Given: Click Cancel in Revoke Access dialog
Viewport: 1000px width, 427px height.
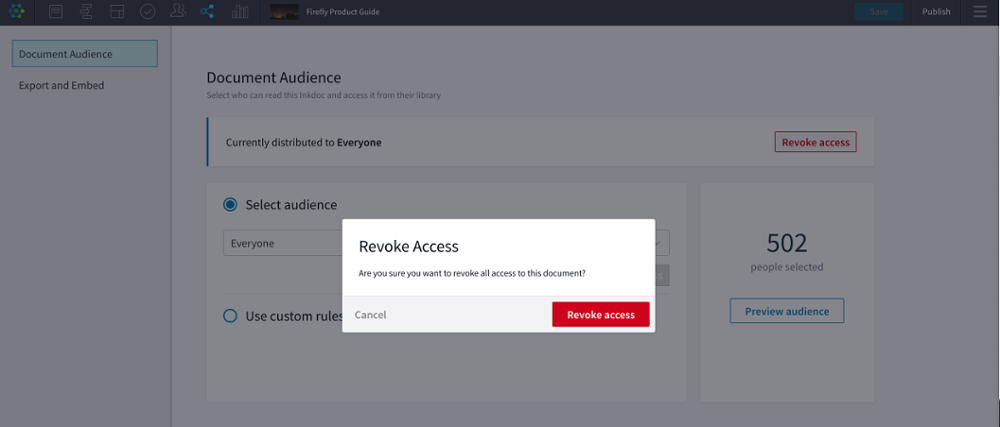Looking at the screenshot, I should click(x=371, y=315).
